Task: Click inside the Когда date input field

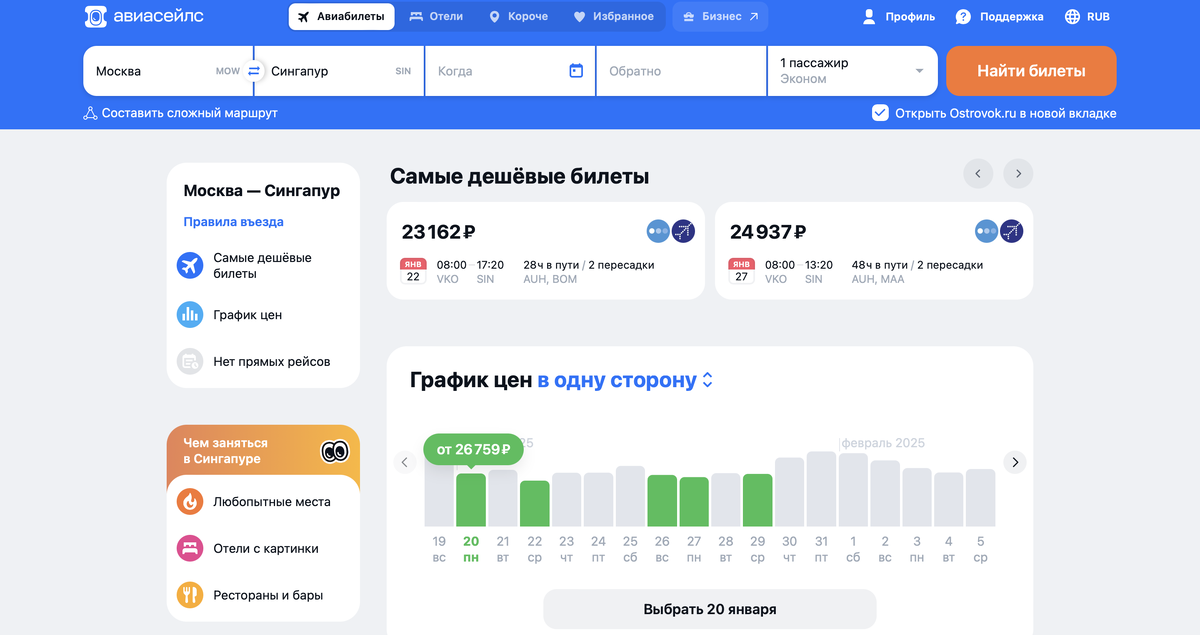Action: 480,71
